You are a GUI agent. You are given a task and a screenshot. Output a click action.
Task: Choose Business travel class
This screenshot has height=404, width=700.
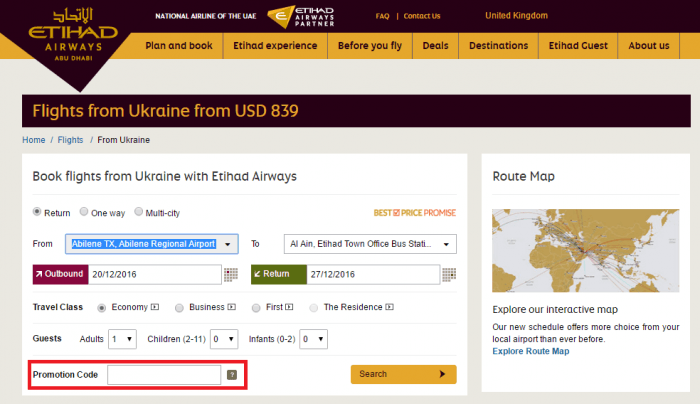(179, 308)
